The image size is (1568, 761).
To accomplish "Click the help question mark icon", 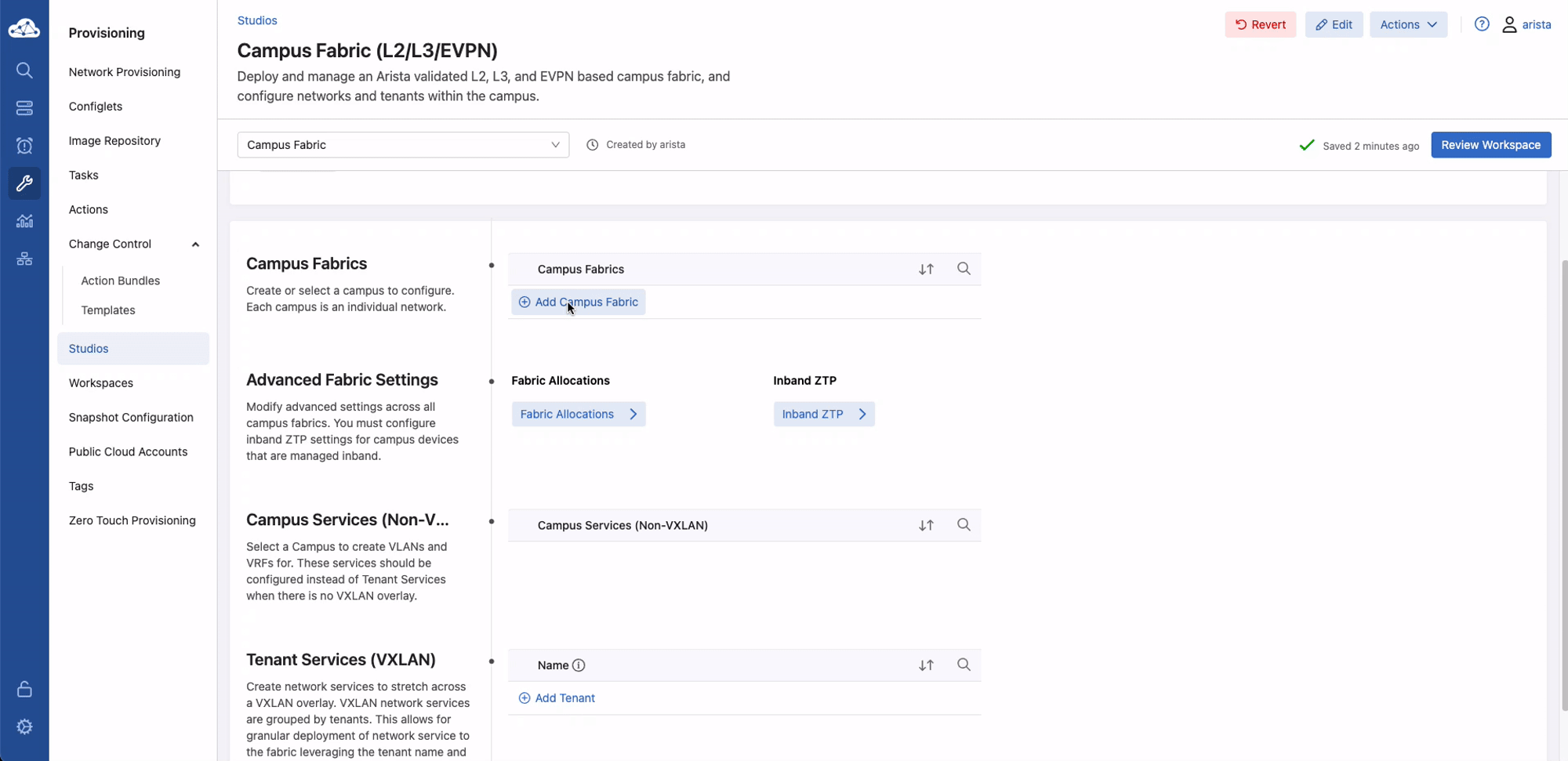I will click(x=1481, y=24).
